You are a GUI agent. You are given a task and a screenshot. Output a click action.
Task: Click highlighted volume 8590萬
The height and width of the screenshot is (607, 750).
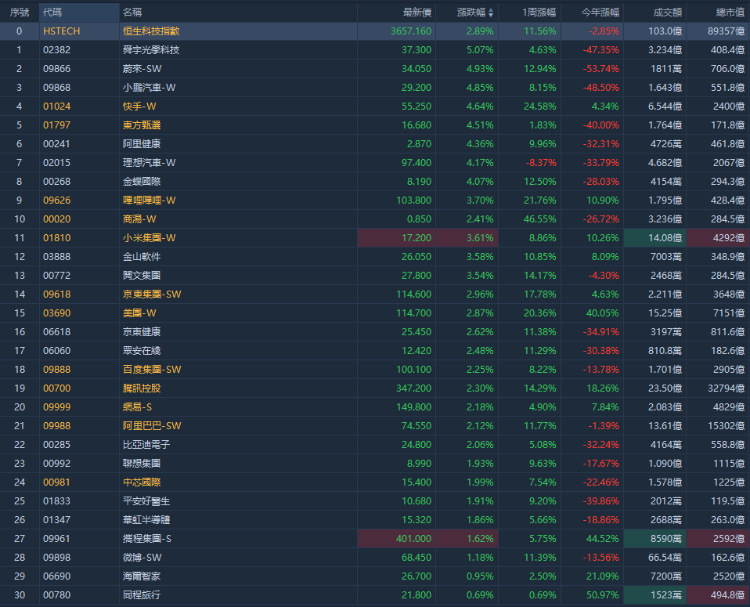point(666,539)
